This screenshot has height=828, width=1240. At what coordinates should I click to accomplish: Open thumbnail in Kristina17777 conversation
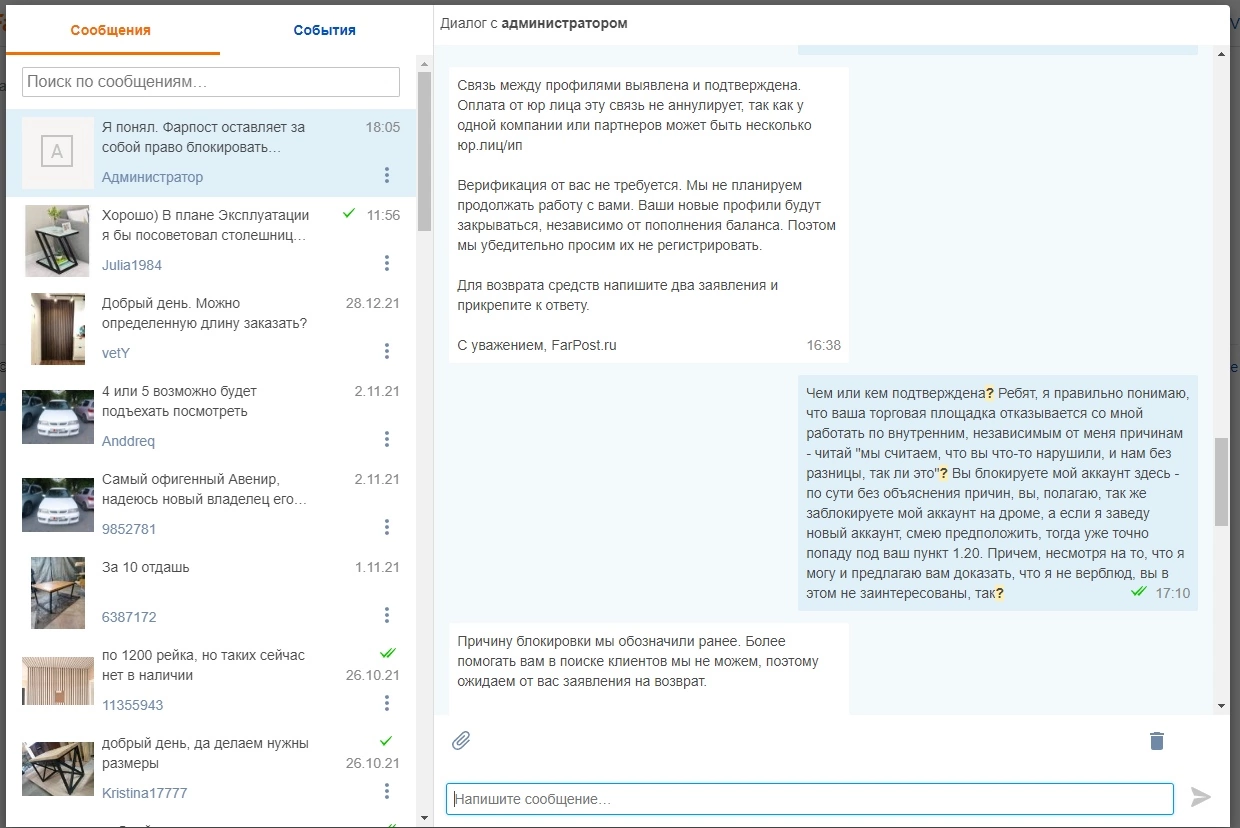[58, 769]
